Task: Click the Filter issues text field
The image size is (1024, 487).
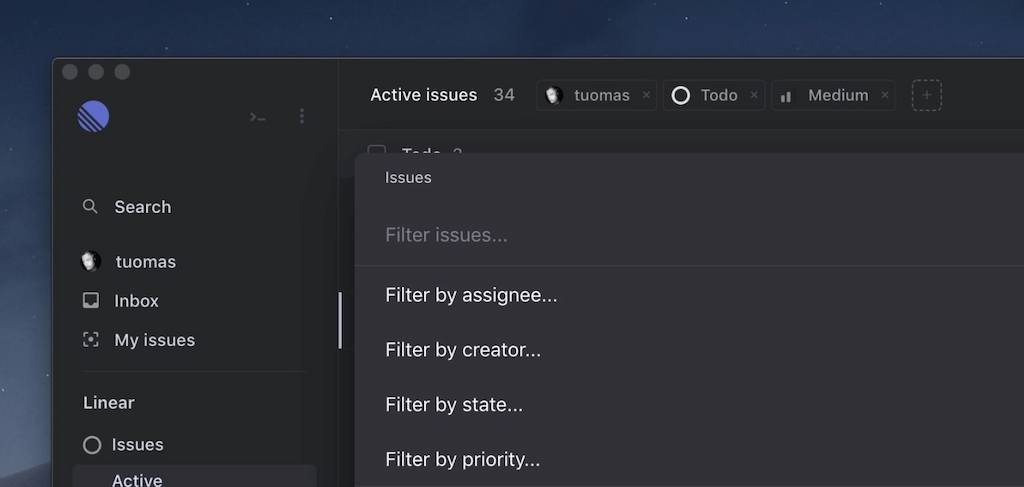Action: click(x=600, y=235)
